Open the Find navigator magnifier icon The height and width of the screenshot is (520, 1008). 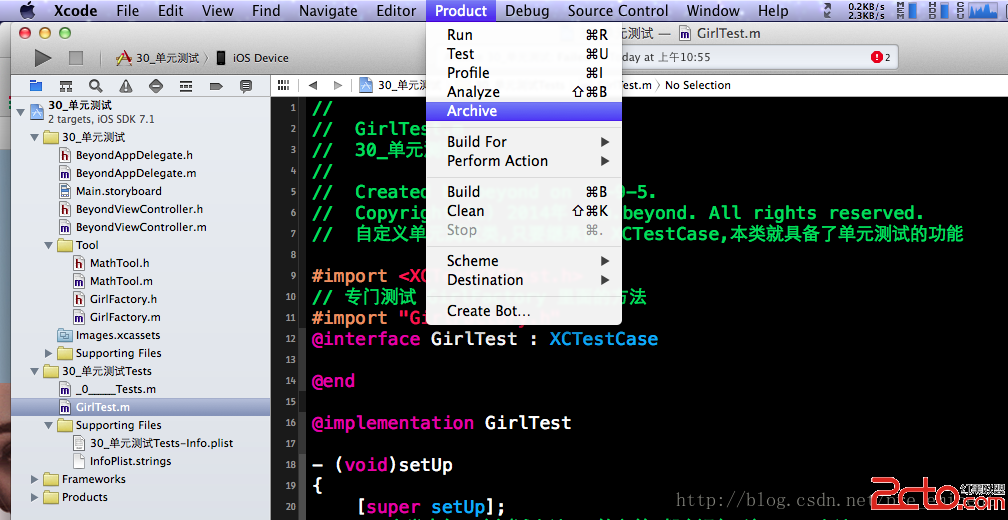[x=96, y=86]
